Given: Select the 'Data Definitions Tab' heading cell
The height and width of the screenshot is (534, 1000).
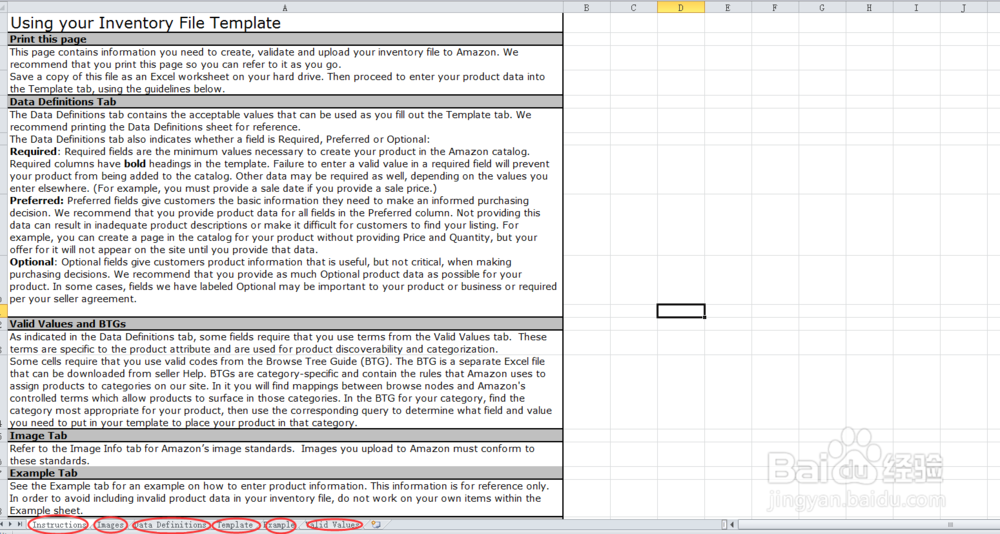Looking at the screenshot, I should [x=285, y=101].
